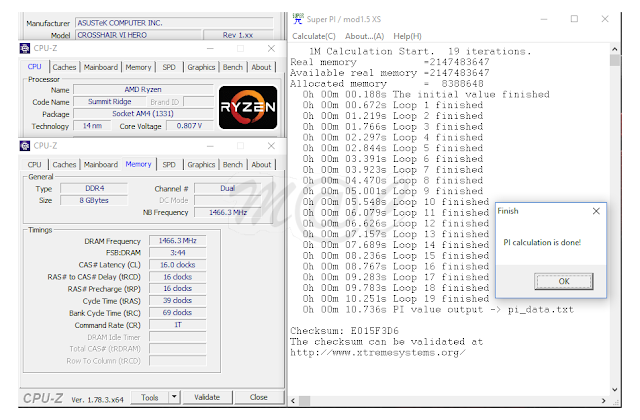
Task: Click the Validate button in CPU-Z
Action: [x=207, y=397]
